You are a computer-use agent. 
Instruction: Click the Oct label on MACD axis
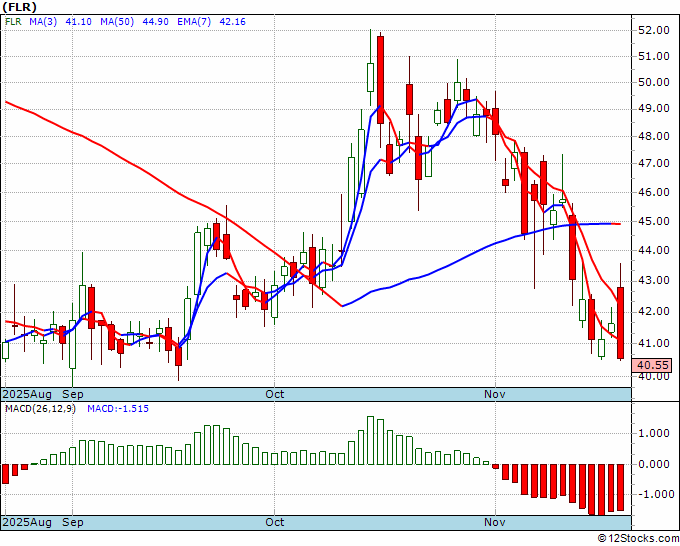(275, 522)
